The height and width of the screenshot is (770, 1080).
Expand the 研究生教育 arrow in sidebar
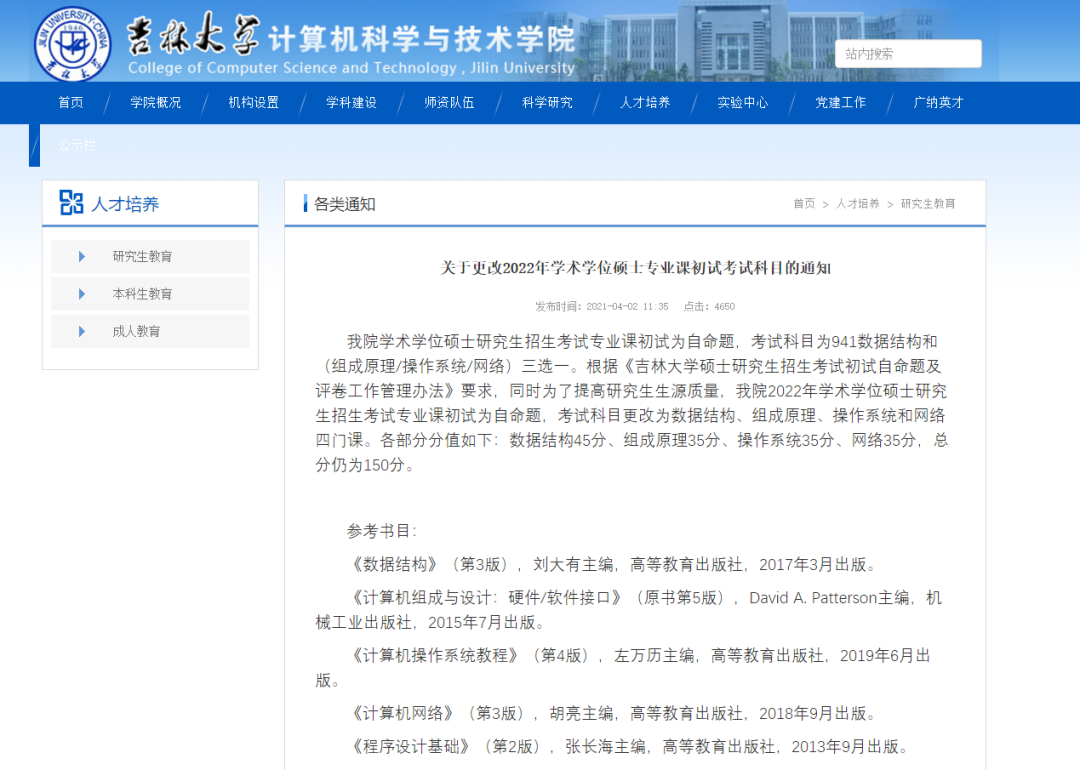pos(82,257)
